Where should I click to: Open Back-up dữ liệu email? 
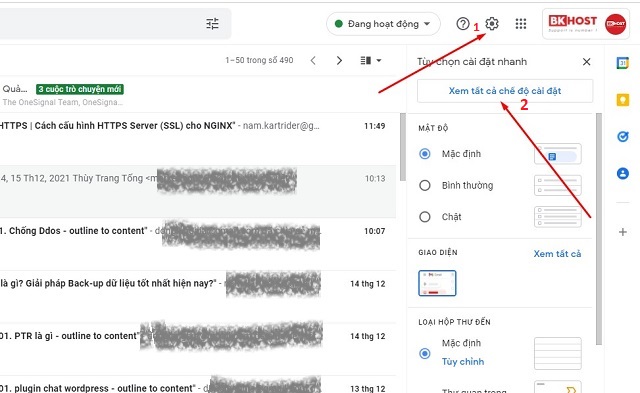[x=198, y=297]
